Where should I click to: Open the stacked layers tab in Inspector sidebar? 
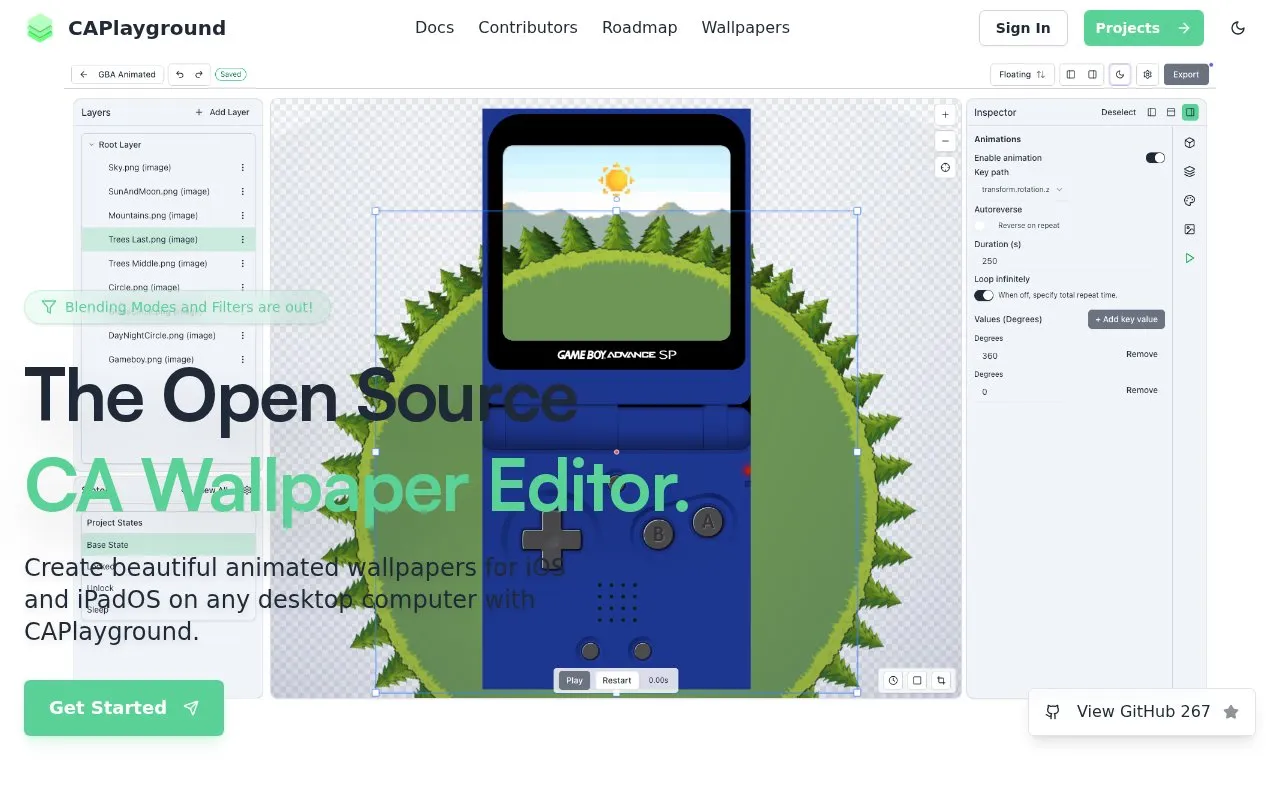pyautogui.click(x=1189, y=172)
